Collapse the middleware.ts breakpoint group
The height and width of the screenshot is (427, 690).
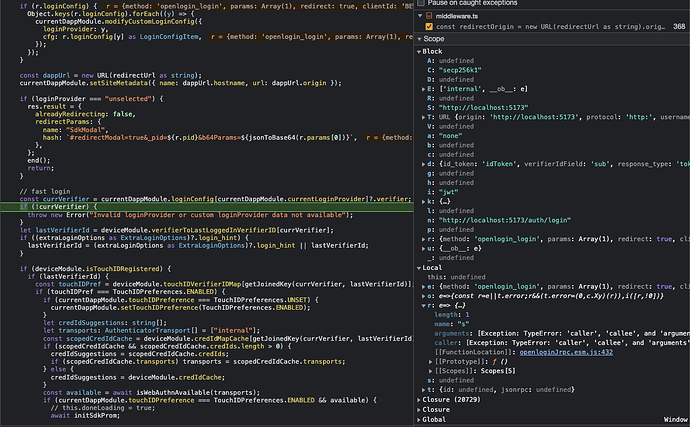point(420,16)
